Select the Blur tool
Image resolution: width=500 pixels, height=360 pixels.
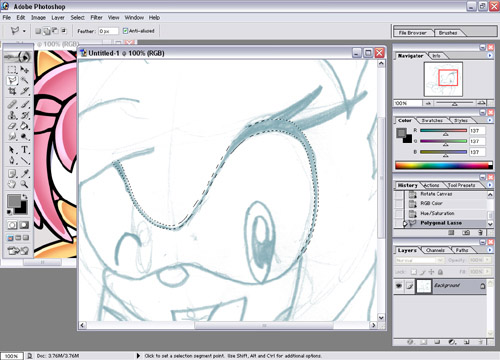12,136
